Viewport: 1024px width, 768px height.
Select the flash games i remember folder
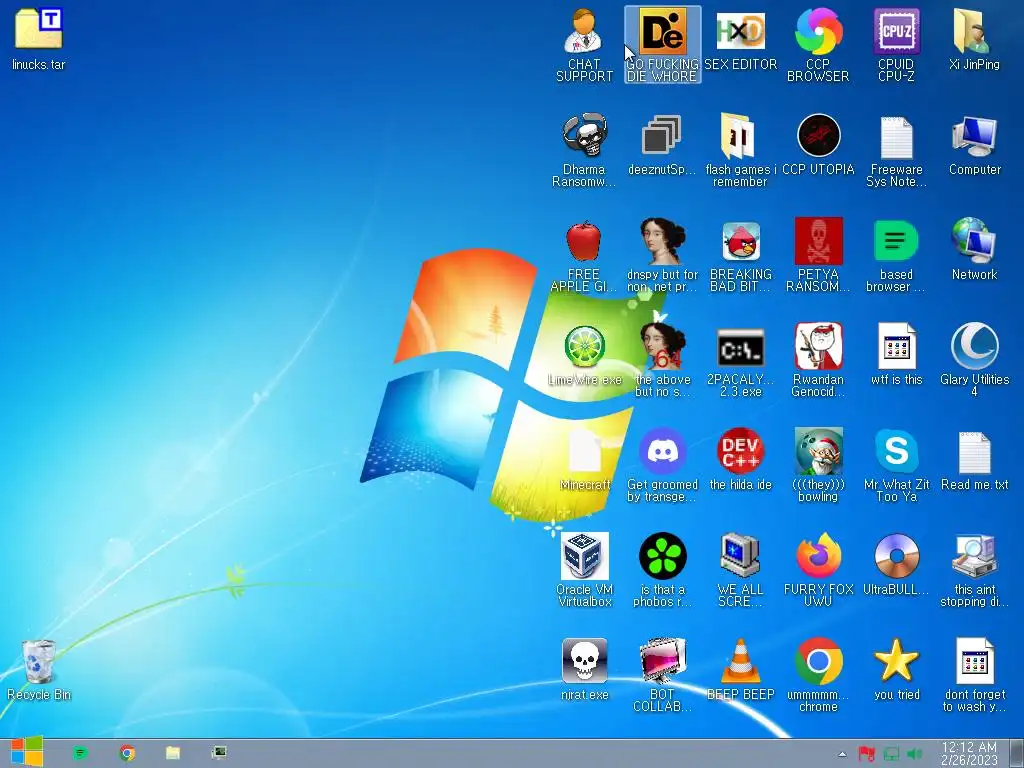tap(740, 136)
